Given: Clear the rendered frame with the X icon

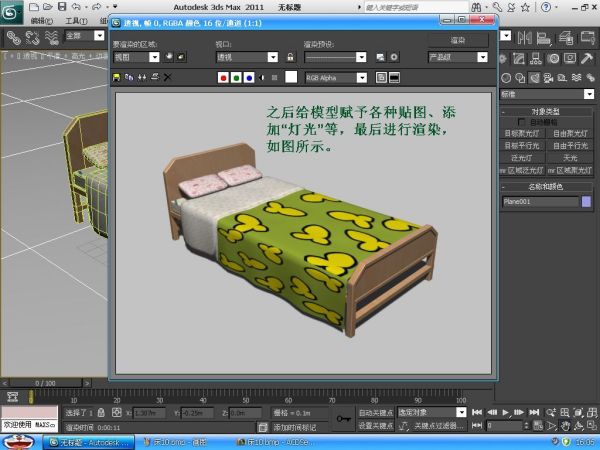Looking at the screenshot, I should coord(168,78).
